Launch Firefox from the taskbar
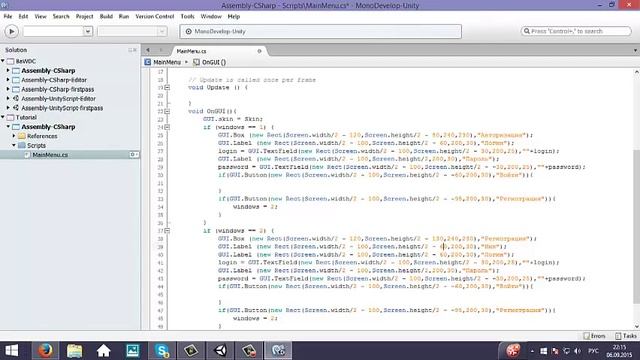 pos(45,351)
